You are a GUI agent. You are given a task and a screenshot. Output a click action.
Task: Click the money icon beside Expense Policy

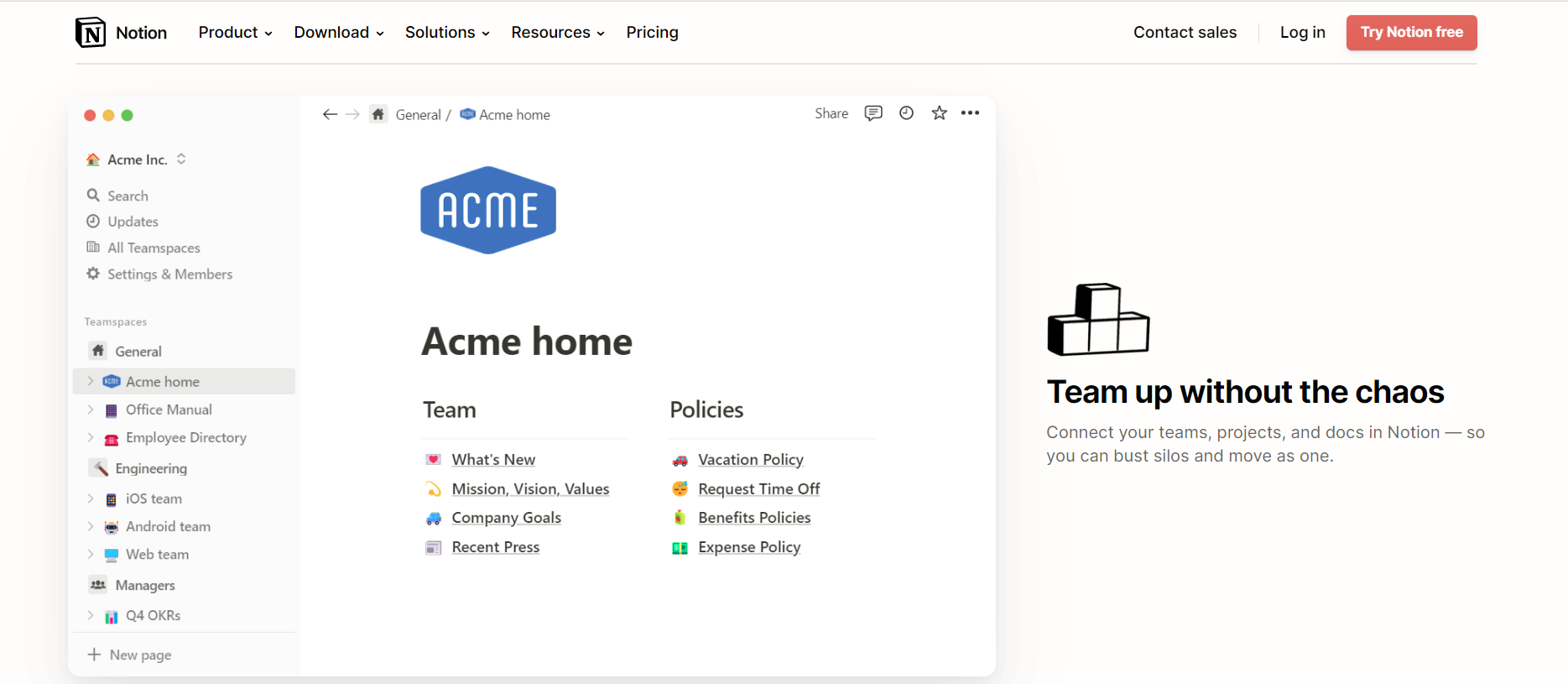click(x=680, y=548)
